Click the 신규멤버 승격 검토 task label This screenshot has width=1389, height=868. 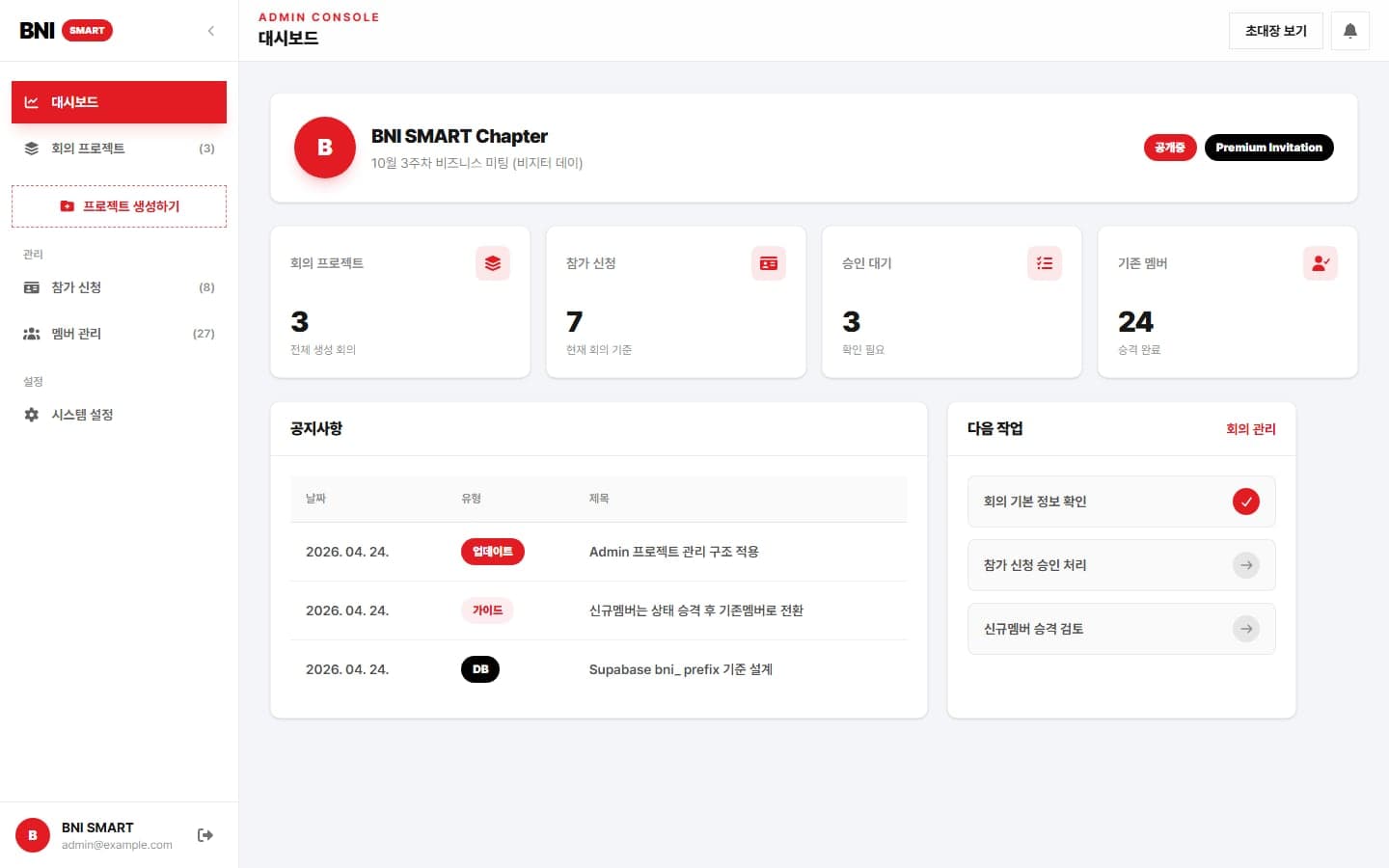1034,629
